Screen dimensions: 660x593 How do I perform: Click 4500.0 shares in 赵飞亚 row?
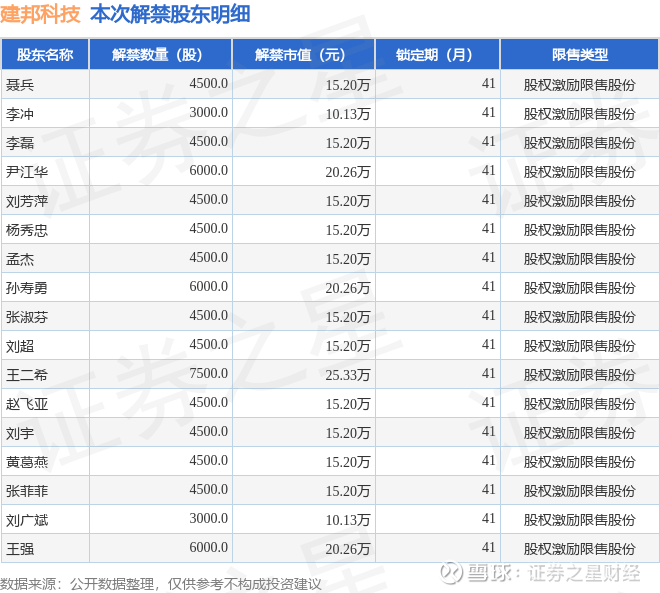(x=208, y=402)
